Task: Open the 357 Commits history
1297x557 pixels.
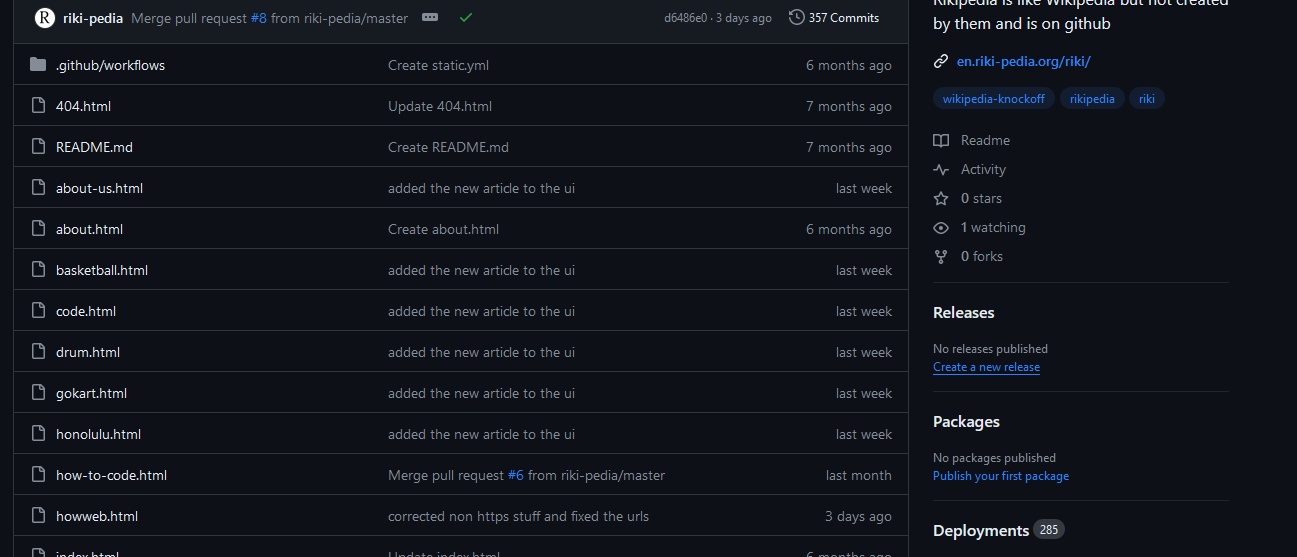Action: [x=833, y=18]
